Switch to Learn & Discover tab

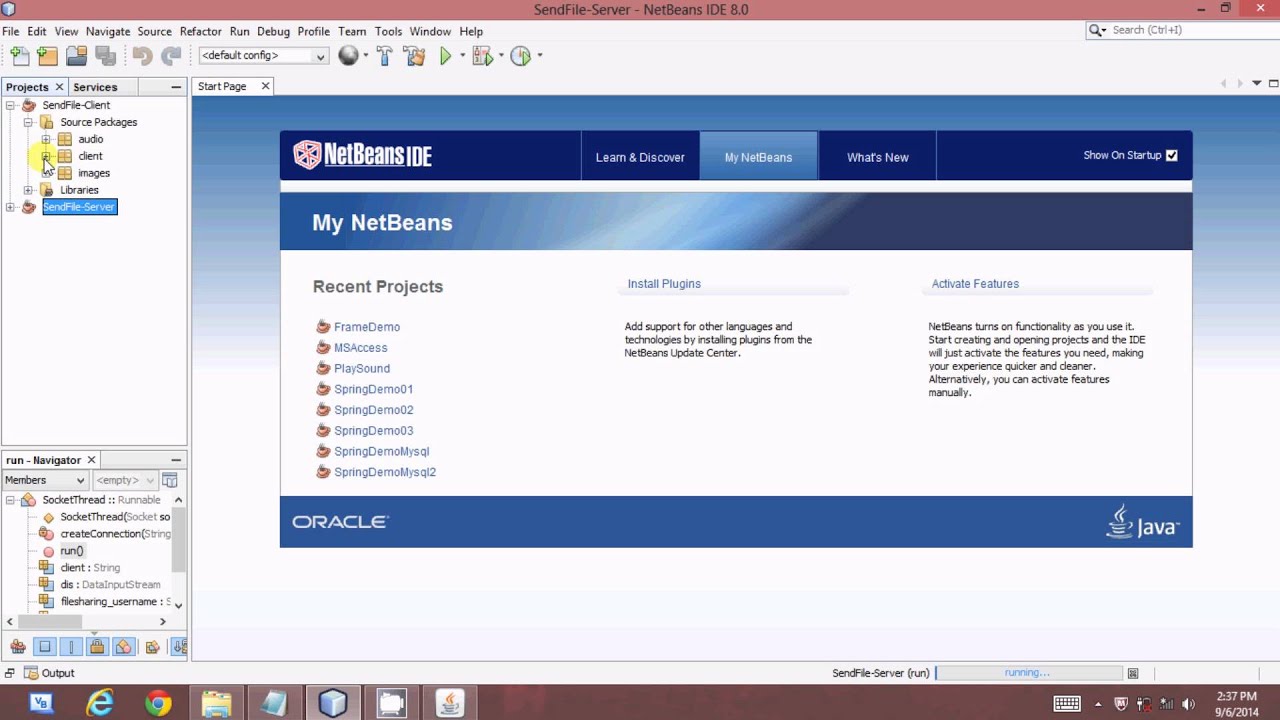(640, 157)
